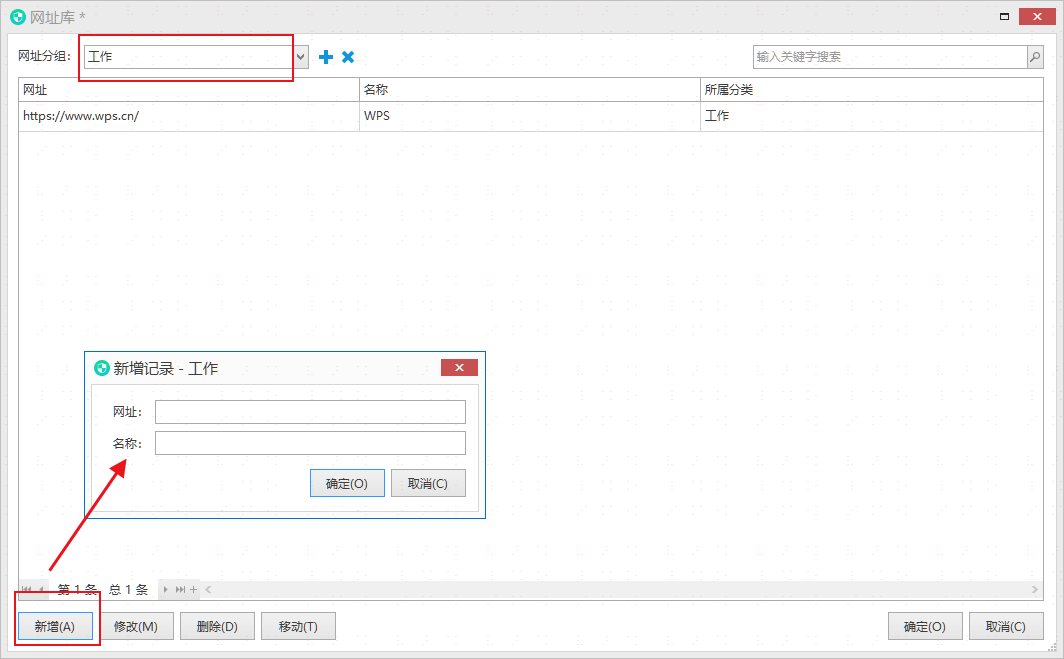Cancel the new record dialog
1064x659 pixels.
(428, 483)
